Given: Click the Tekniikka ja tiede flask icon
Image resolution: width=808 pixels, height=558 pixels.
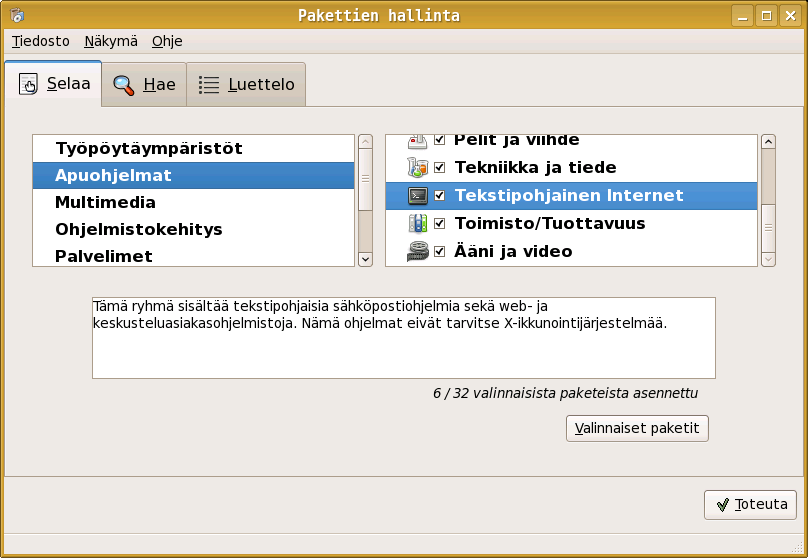Looking at the screenshot, I should pos(418,168).
